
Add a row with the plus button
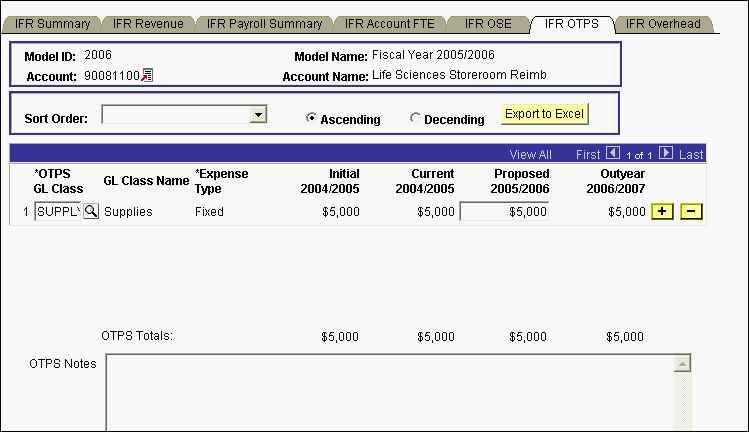(x=661, y=212)
